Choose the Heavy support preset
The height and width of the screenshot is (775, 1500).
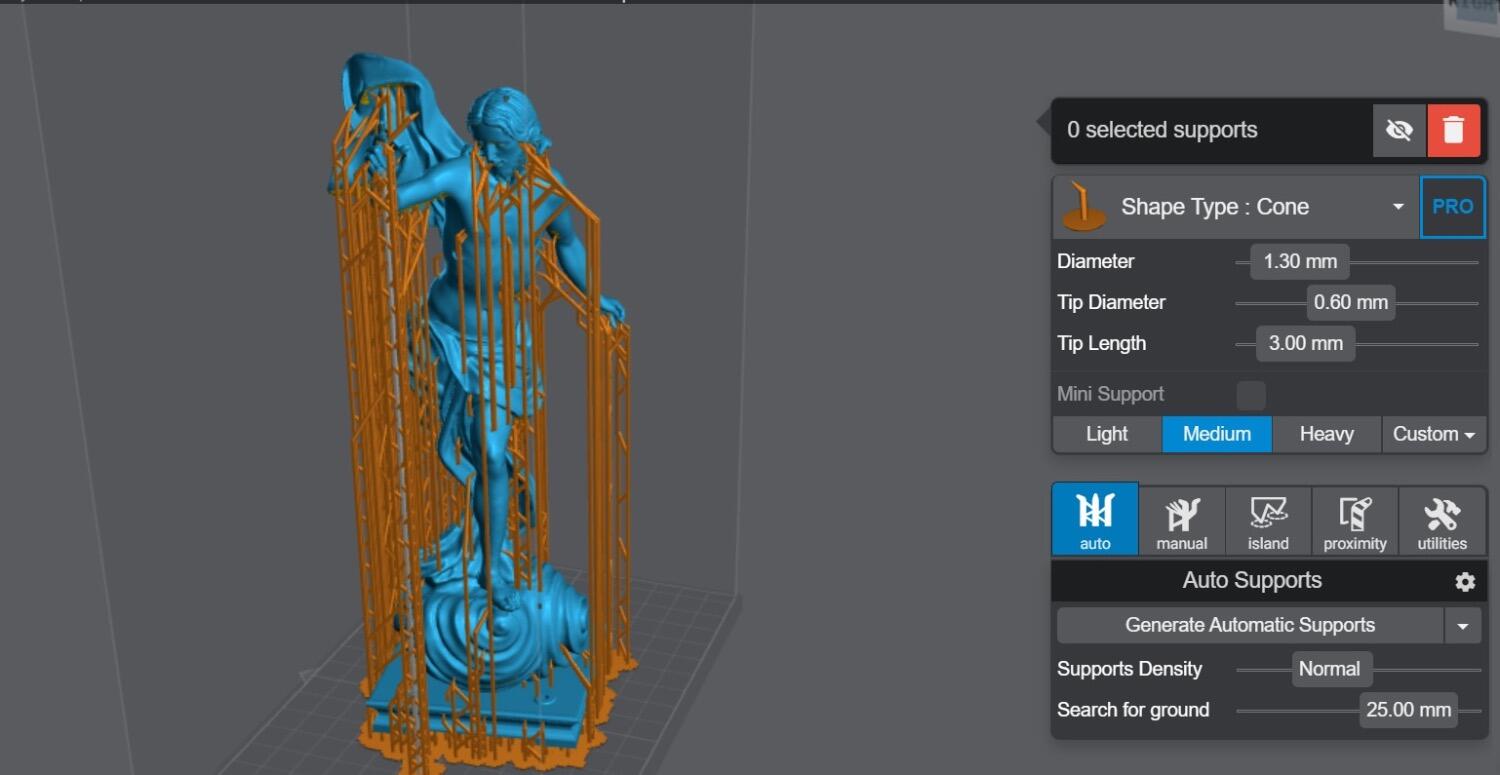(1326, 434)
